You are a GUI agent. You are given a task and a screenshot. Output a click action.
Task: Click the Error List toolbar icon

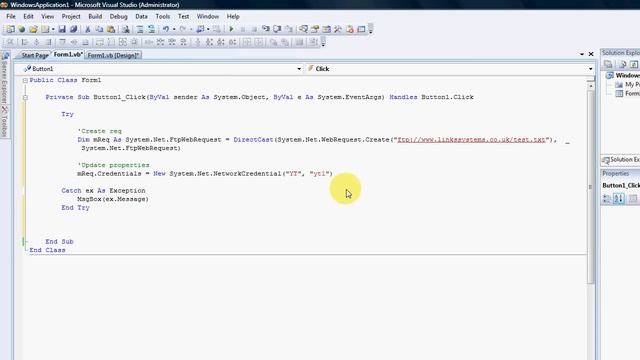coord(350,29)
